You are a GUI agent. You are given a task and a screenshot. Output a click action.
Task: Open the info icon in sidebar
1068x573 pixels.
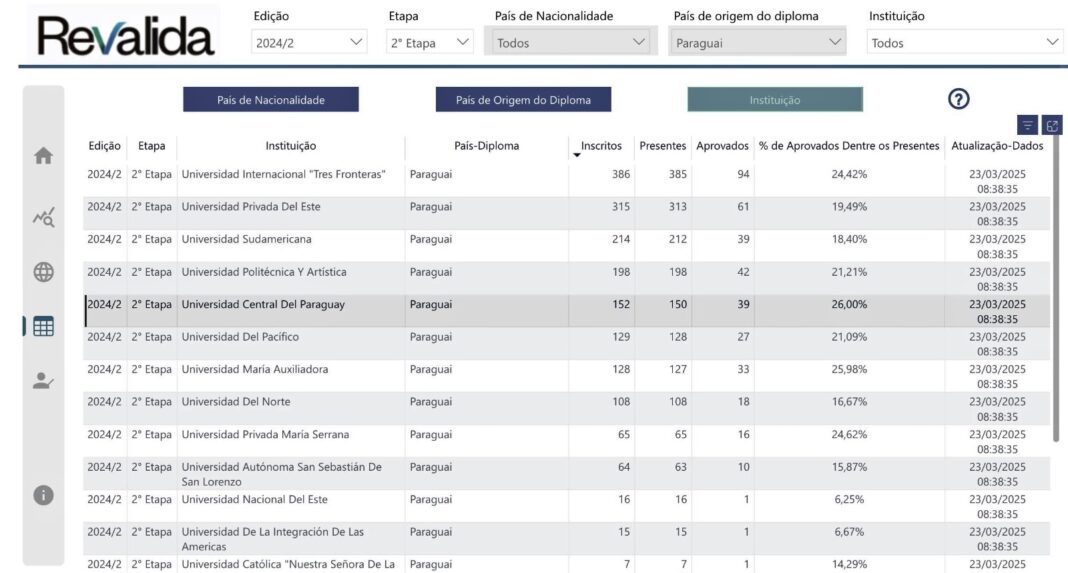(x=43, y=495)
